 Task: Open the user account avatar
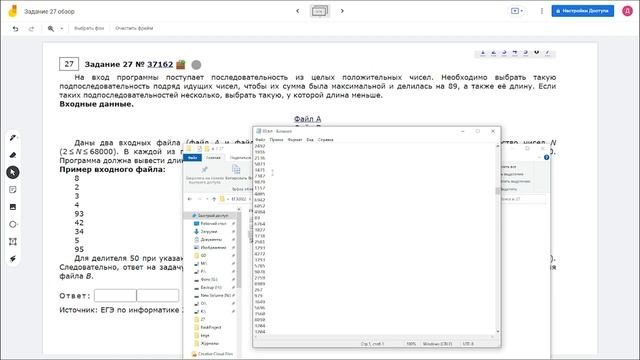(x=627, y=11)
